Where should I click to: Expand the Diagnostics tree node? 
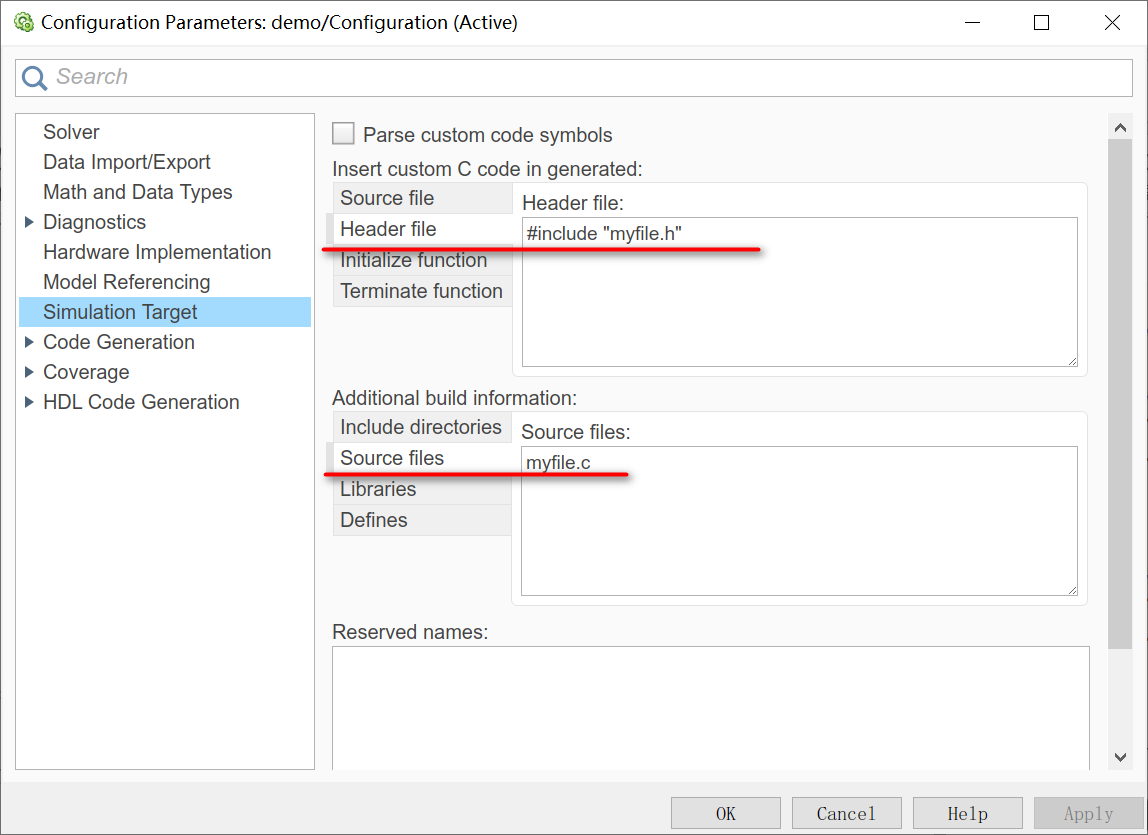pyautogui.click(x=29, y=222)
